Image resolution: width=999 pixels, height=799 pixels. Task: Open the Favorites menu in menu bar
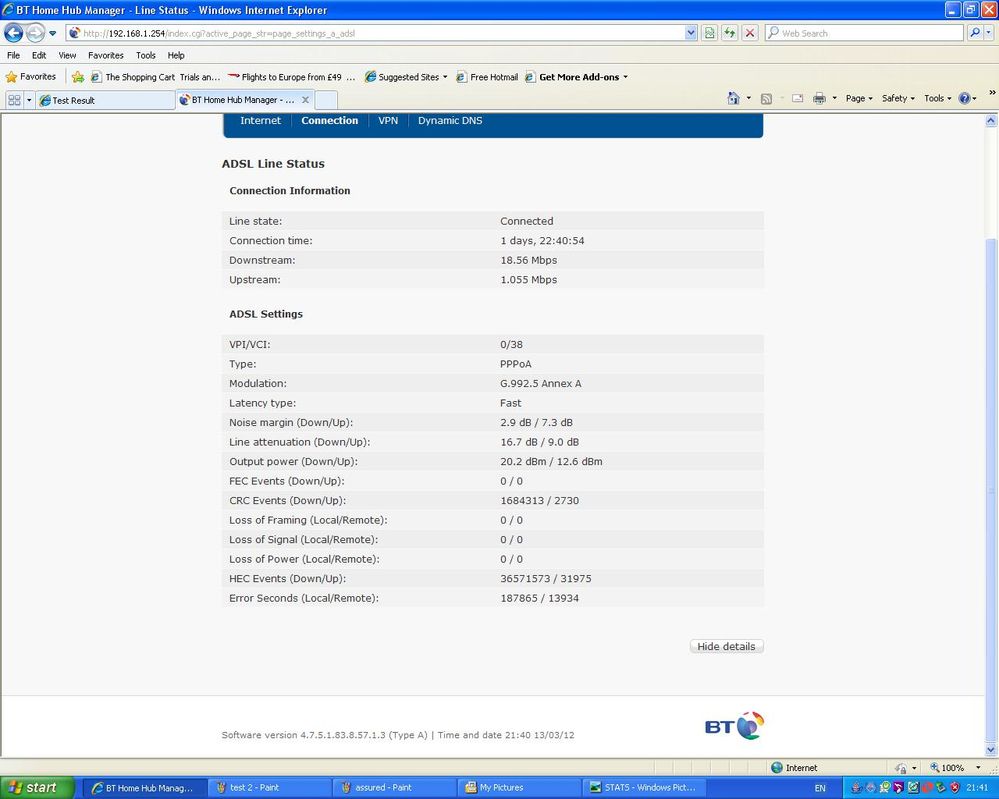pyautogui.click(x=106, y=55)
